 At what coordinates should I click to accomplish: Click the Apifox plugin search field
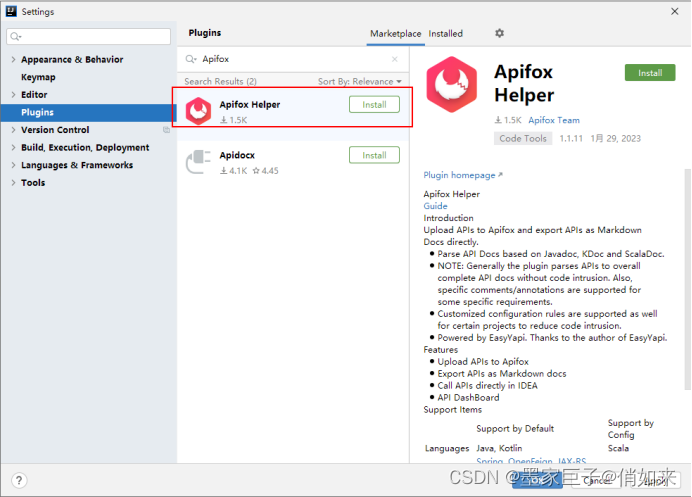coord(291,59)
